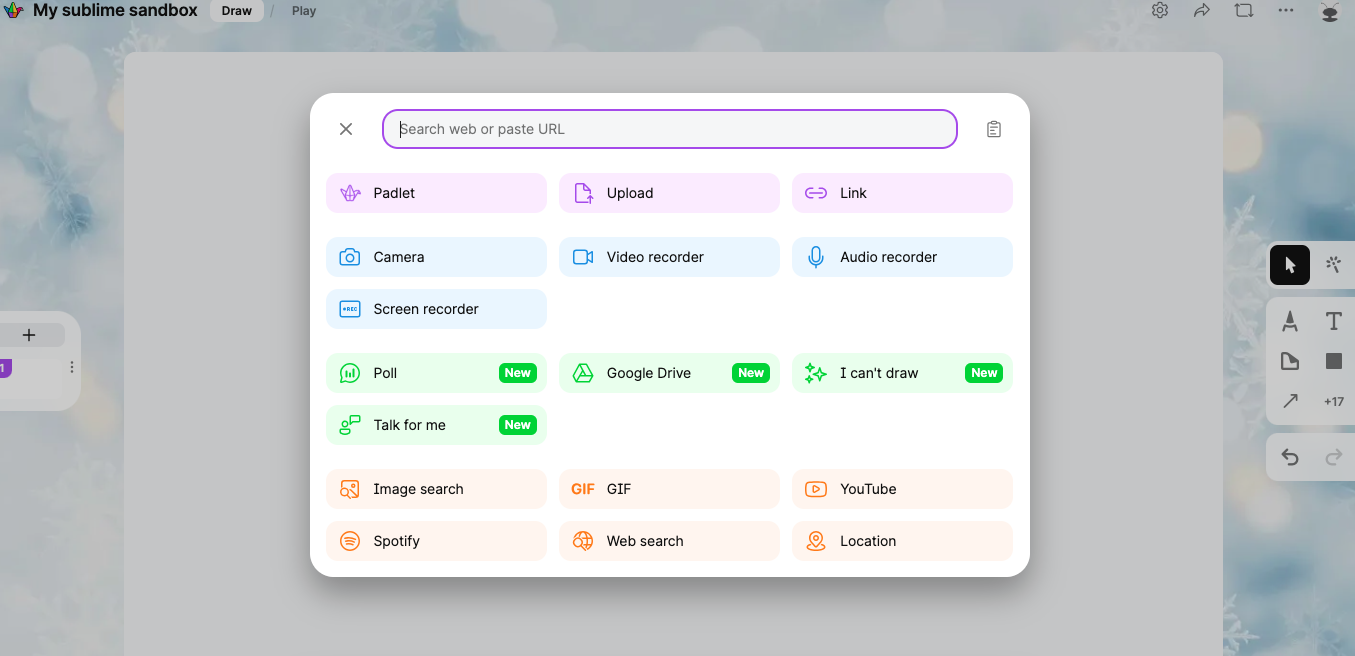Focus the 'Search web or paste URL' field
1355x656 pixels.
click(x=669, y=128)
